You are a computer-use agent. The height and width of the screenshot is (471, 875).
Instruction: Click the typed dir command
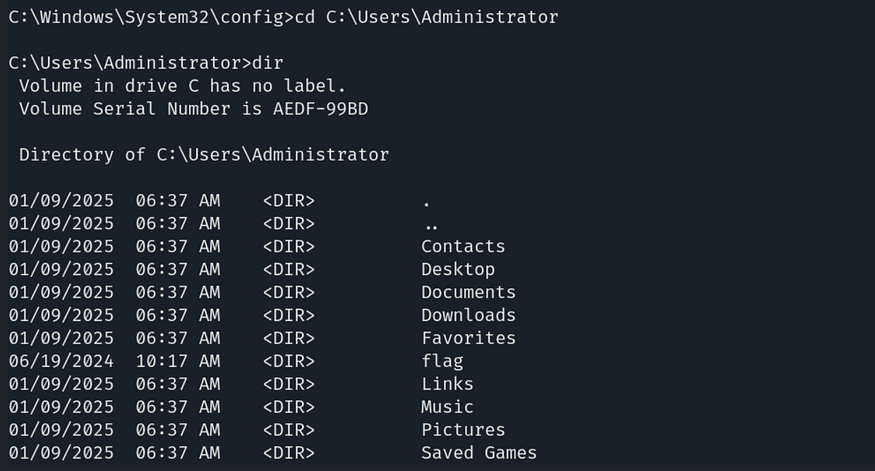(268, 63)
